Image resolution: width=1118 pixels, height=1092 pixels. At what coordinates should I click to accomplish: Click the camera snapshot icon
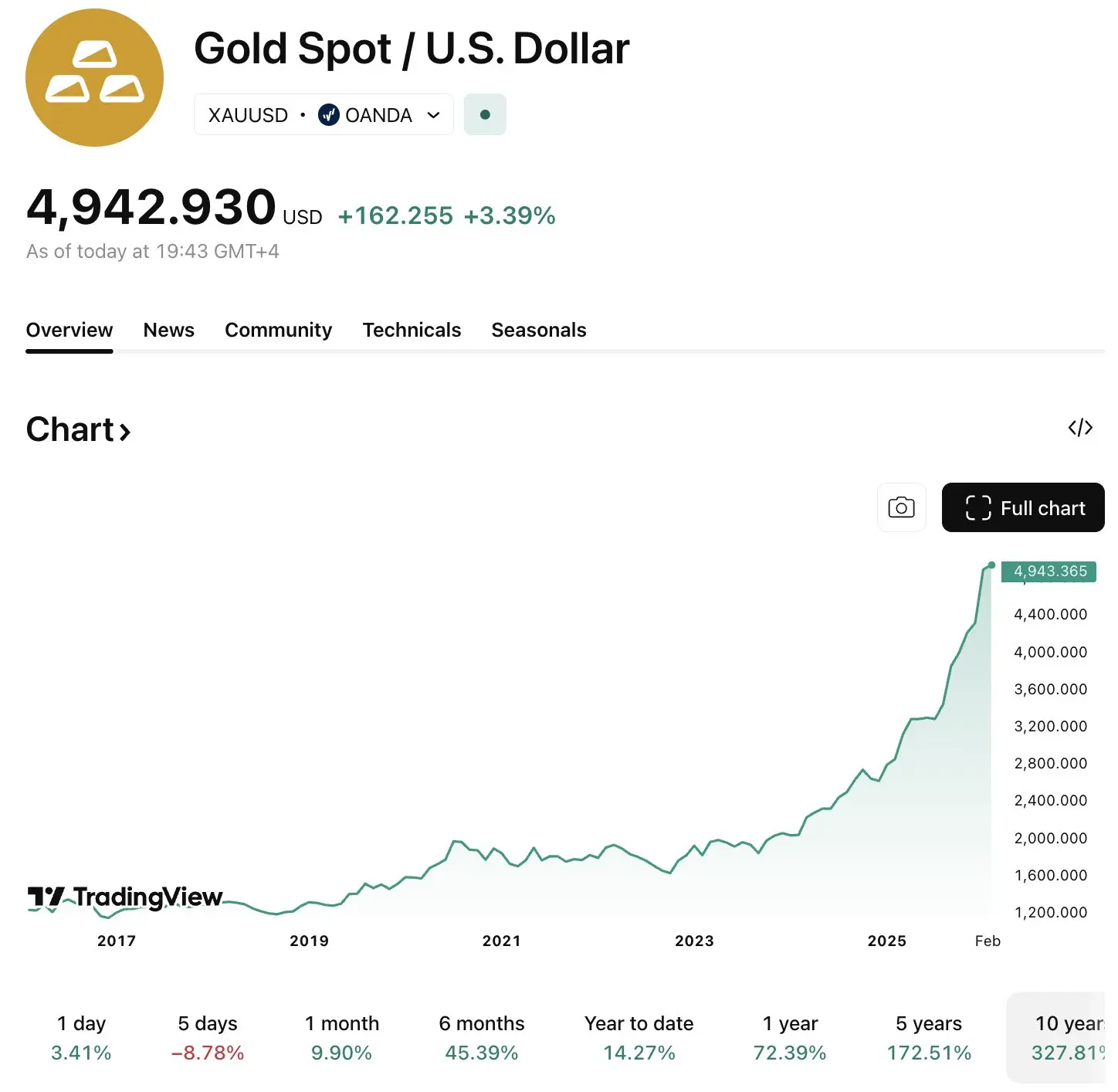click(901, 507)
